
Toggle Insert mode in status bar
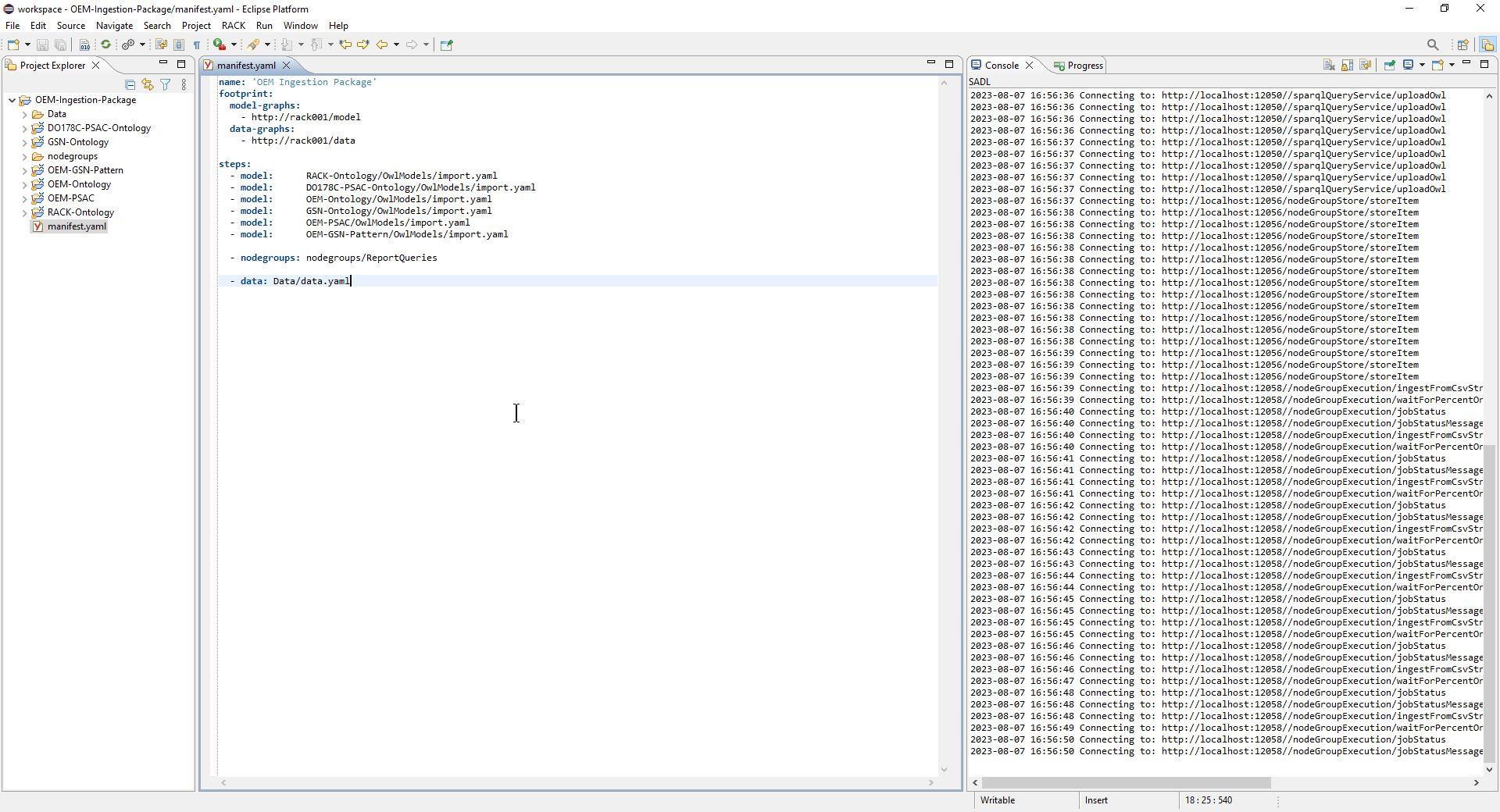pyautogui.click(x=1096, y=800)
